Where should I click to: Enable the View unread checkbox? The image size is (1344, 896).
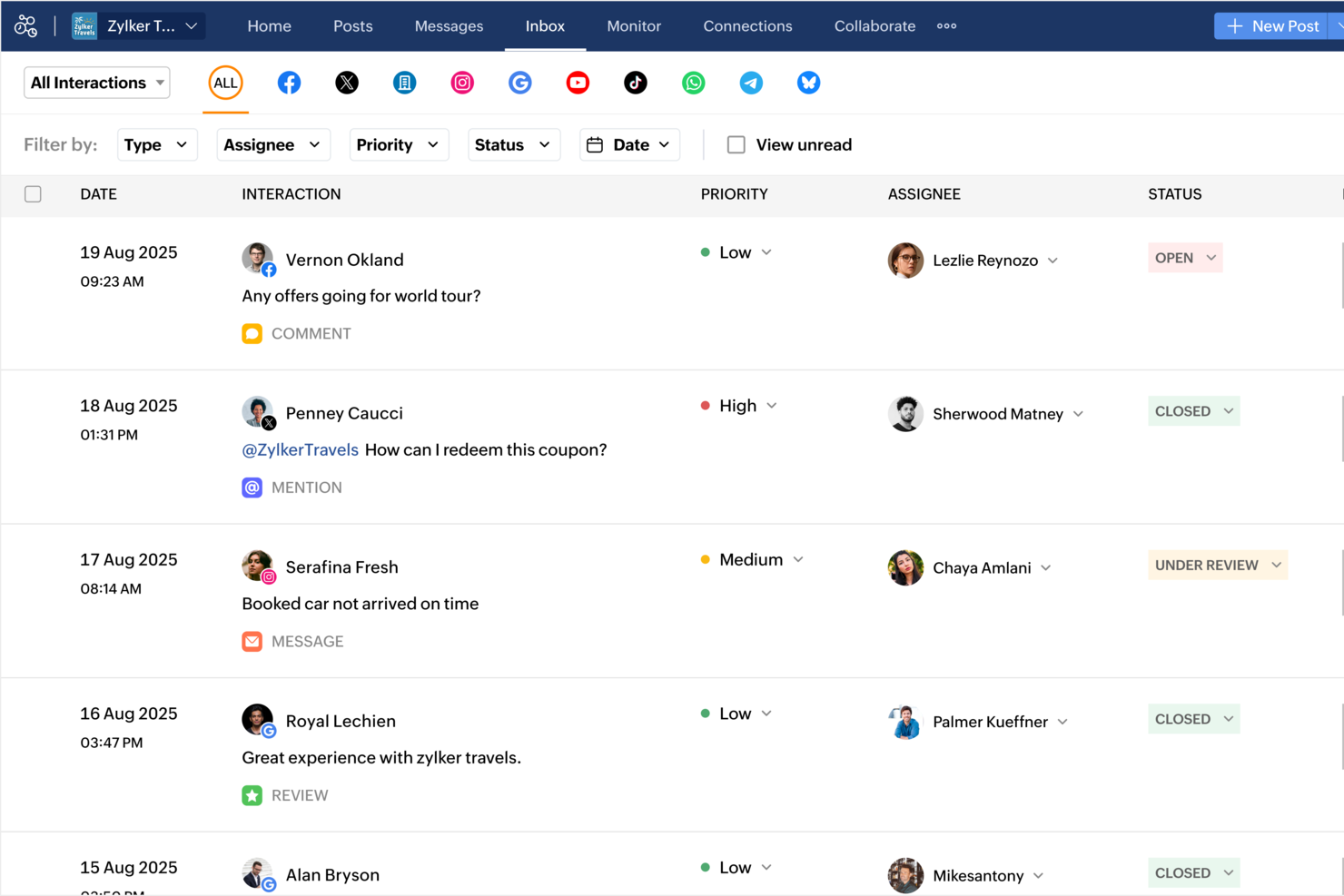click(736, 144)
